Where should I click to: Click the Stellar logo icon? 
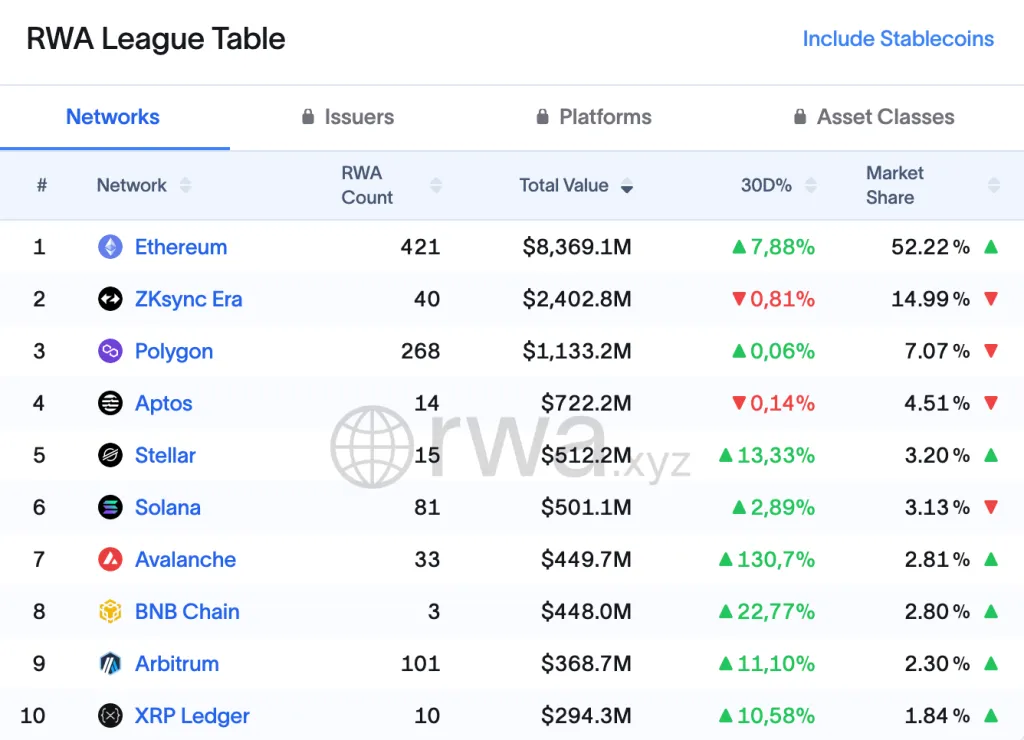pyautogui.click(x=110, y=455)
